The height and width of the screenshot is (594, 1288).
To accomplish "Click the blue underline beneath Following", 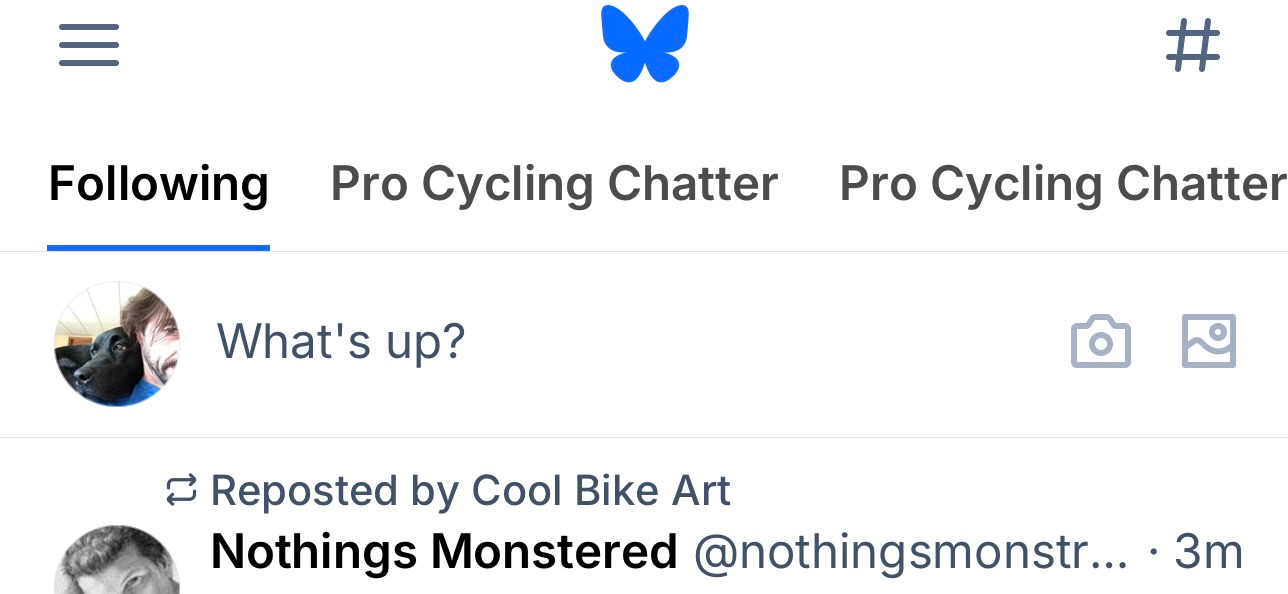I will pos(158,247).
